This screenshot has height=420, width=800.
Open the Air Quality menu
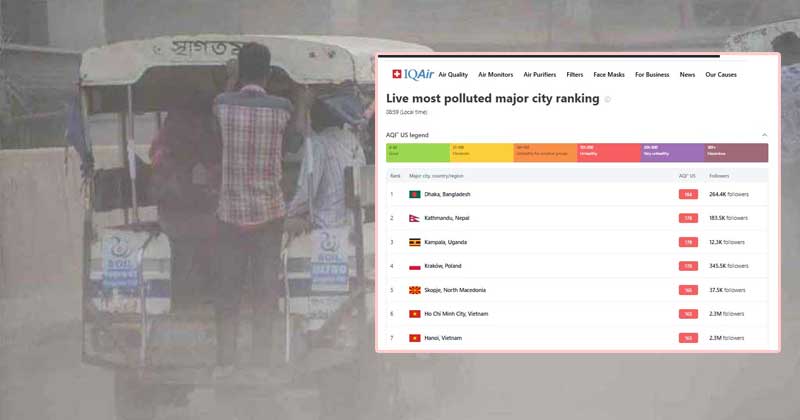tap(453, 75)
